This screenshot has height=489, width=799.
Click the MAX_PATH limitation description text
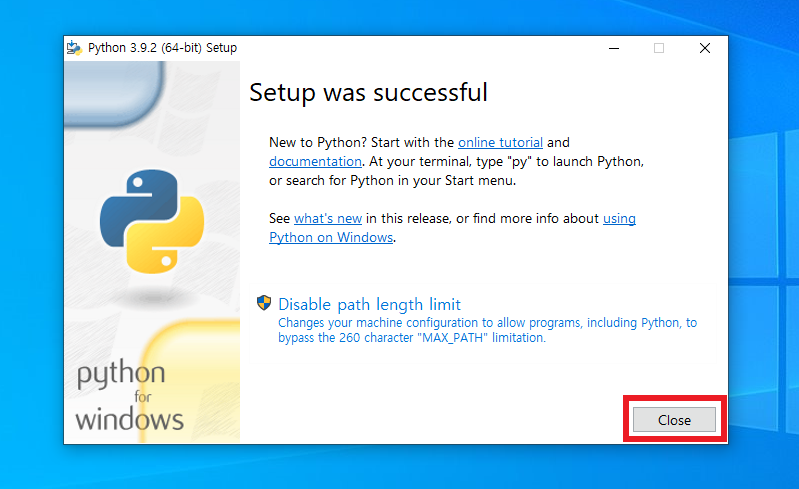(x=487, y=330)
